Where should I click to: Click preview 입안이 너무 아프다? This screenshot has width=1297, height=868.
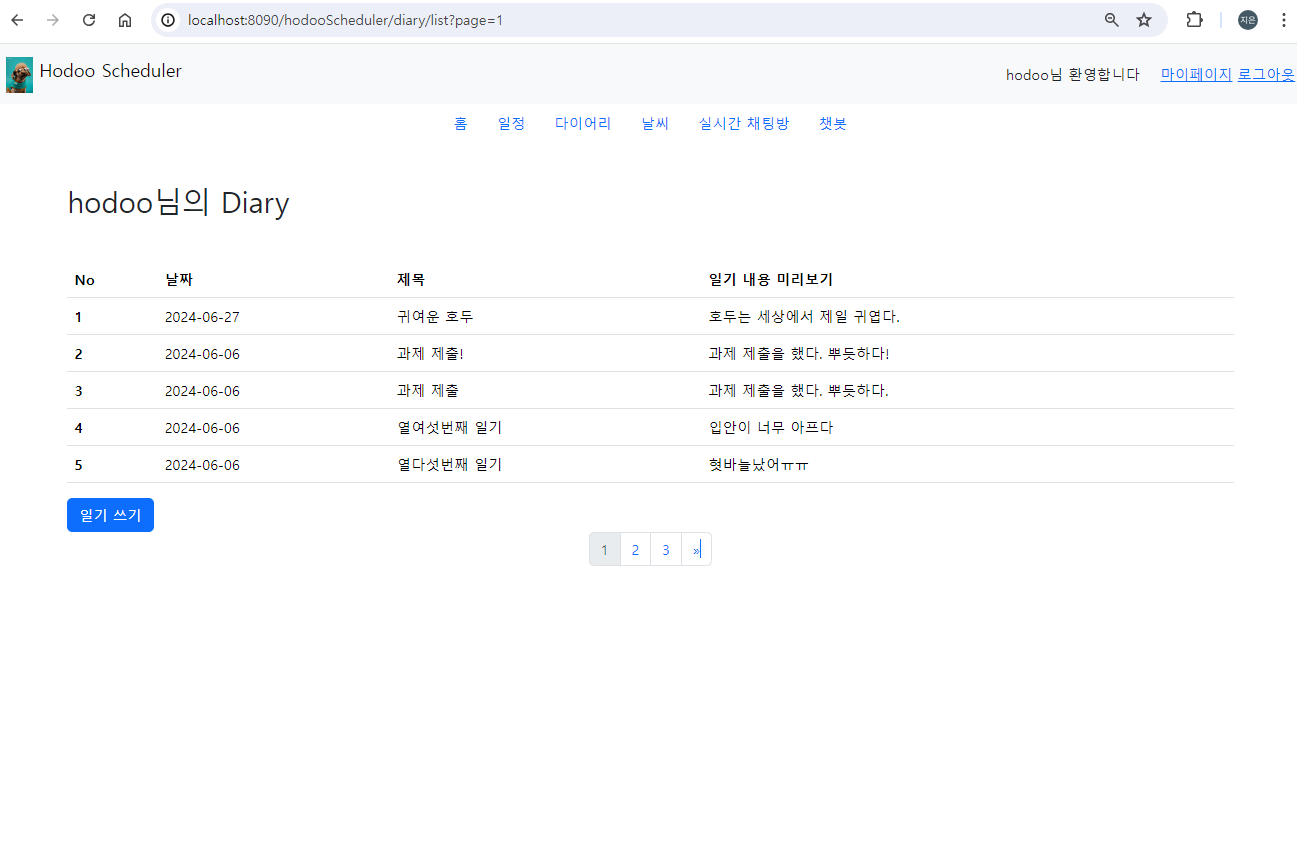point(771,428)
